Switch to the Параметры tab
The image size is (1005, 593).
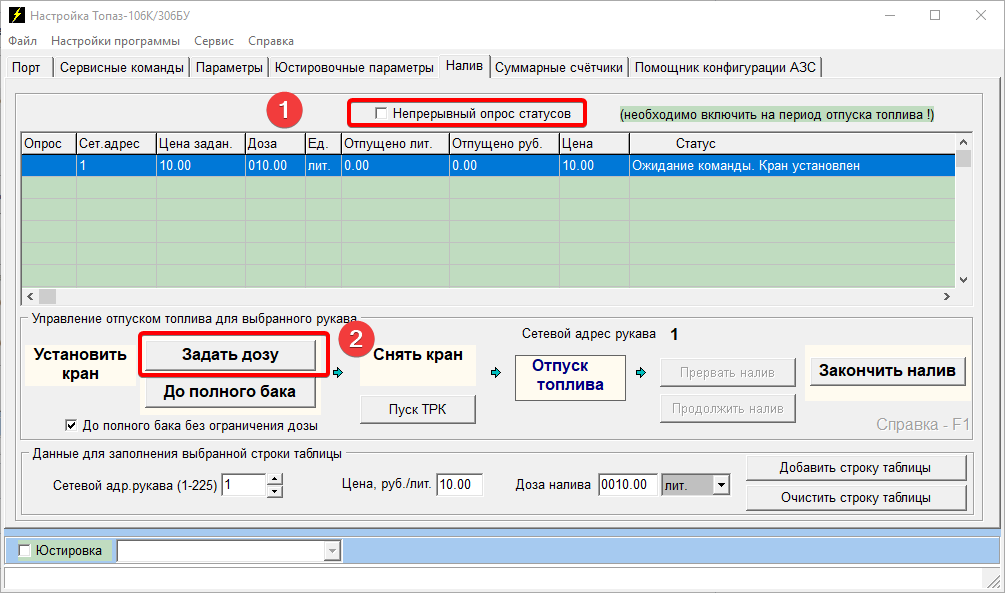pyautogui.click(x=229, y=67)
